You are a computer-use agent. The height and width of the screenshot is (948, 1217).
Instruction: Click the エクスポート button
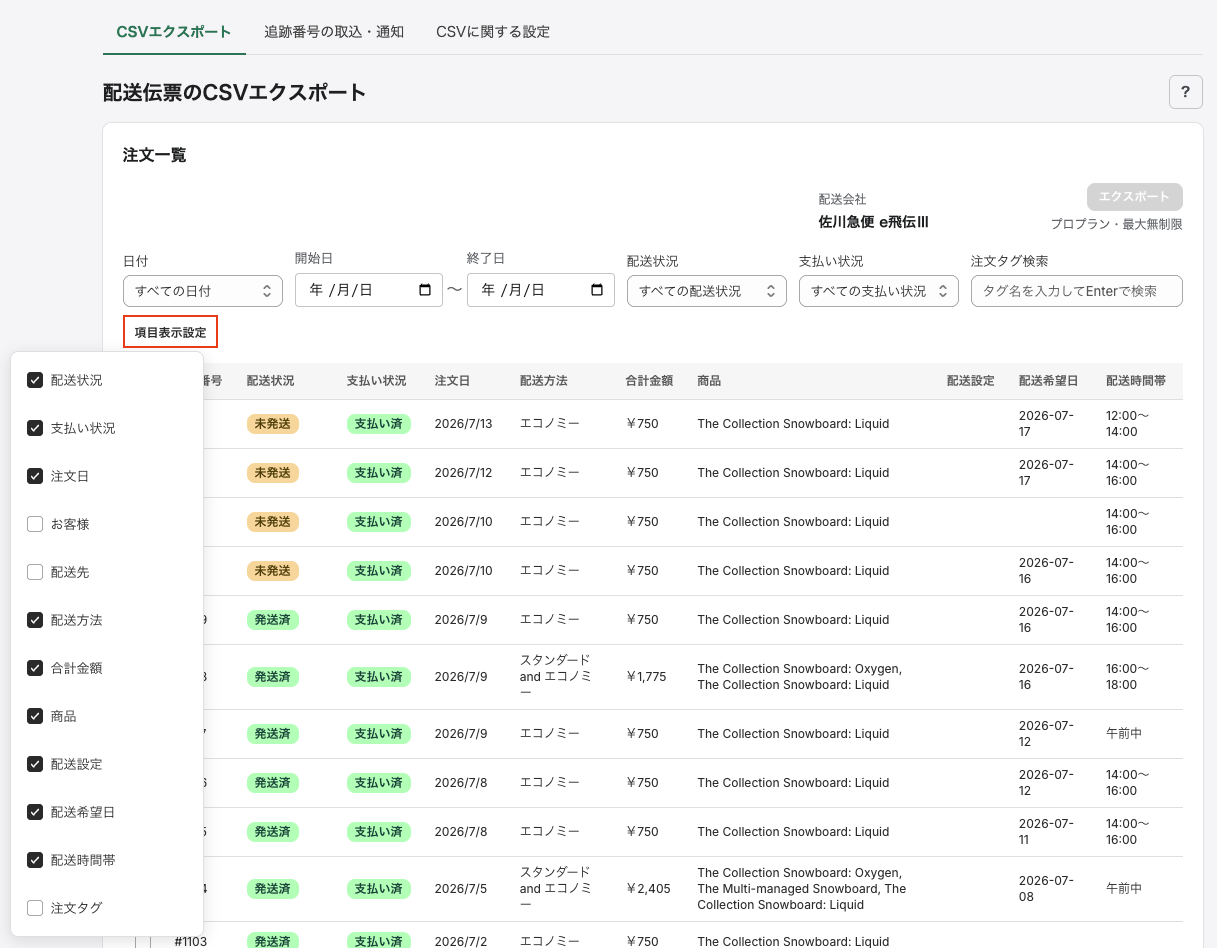point(1135,196)
